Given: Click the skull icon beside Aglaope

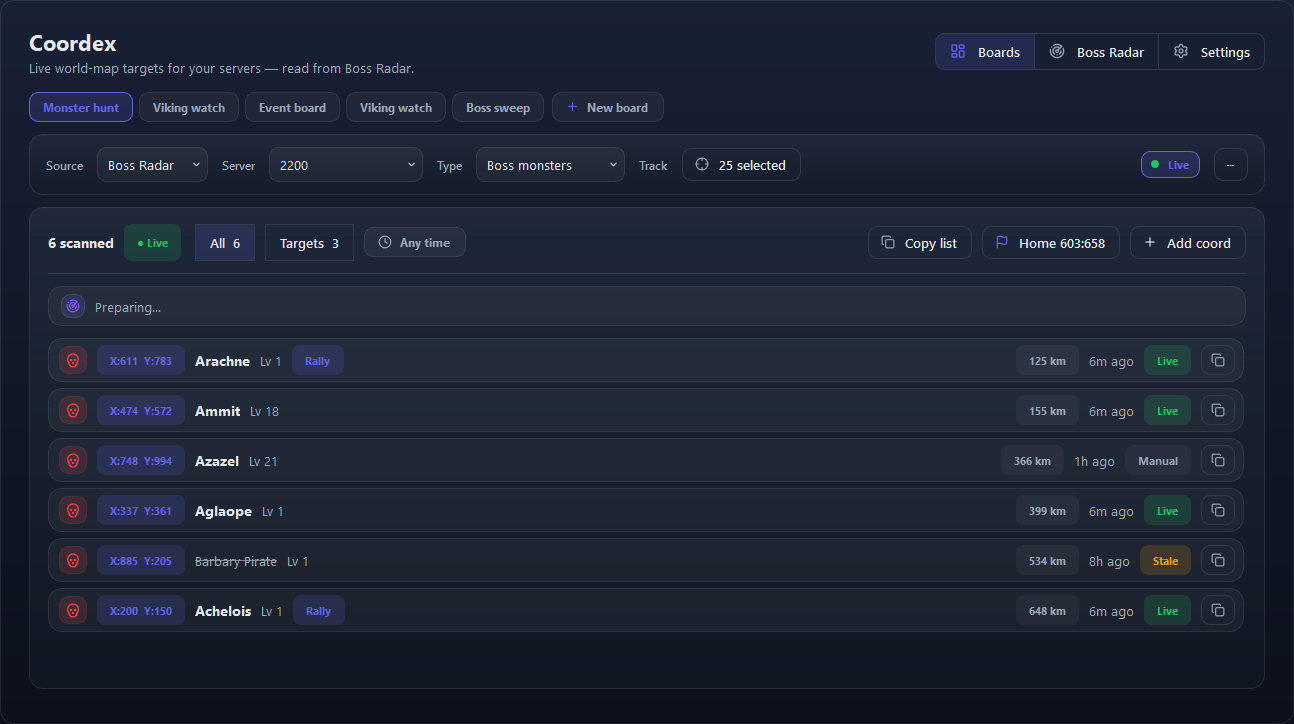Looking at the screenshot, I should [x=72, y=511].
